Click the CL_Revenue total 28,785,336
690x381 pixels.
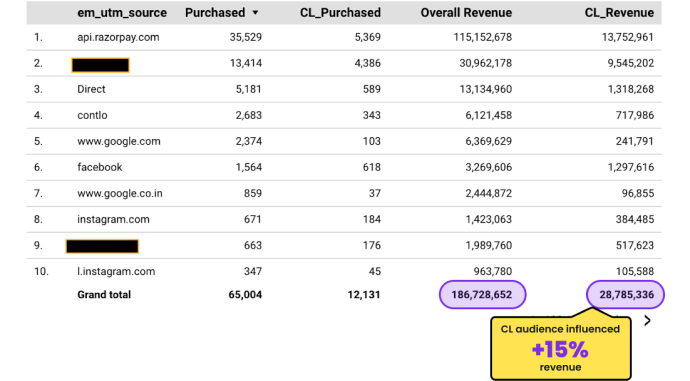pyautogui.click(x=626, y=295)
